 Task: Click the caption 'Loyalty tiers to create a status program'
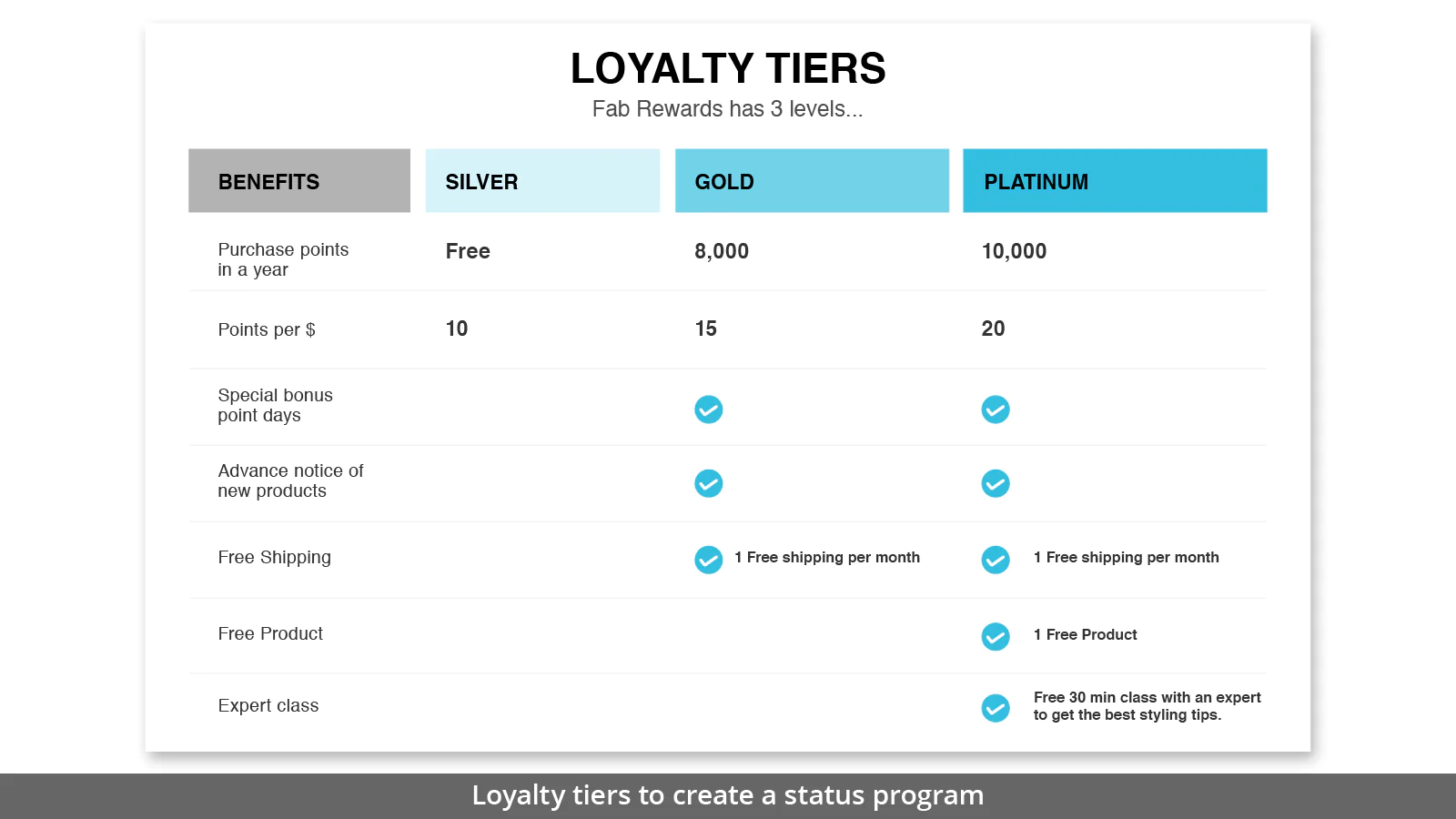pos(728,795)
